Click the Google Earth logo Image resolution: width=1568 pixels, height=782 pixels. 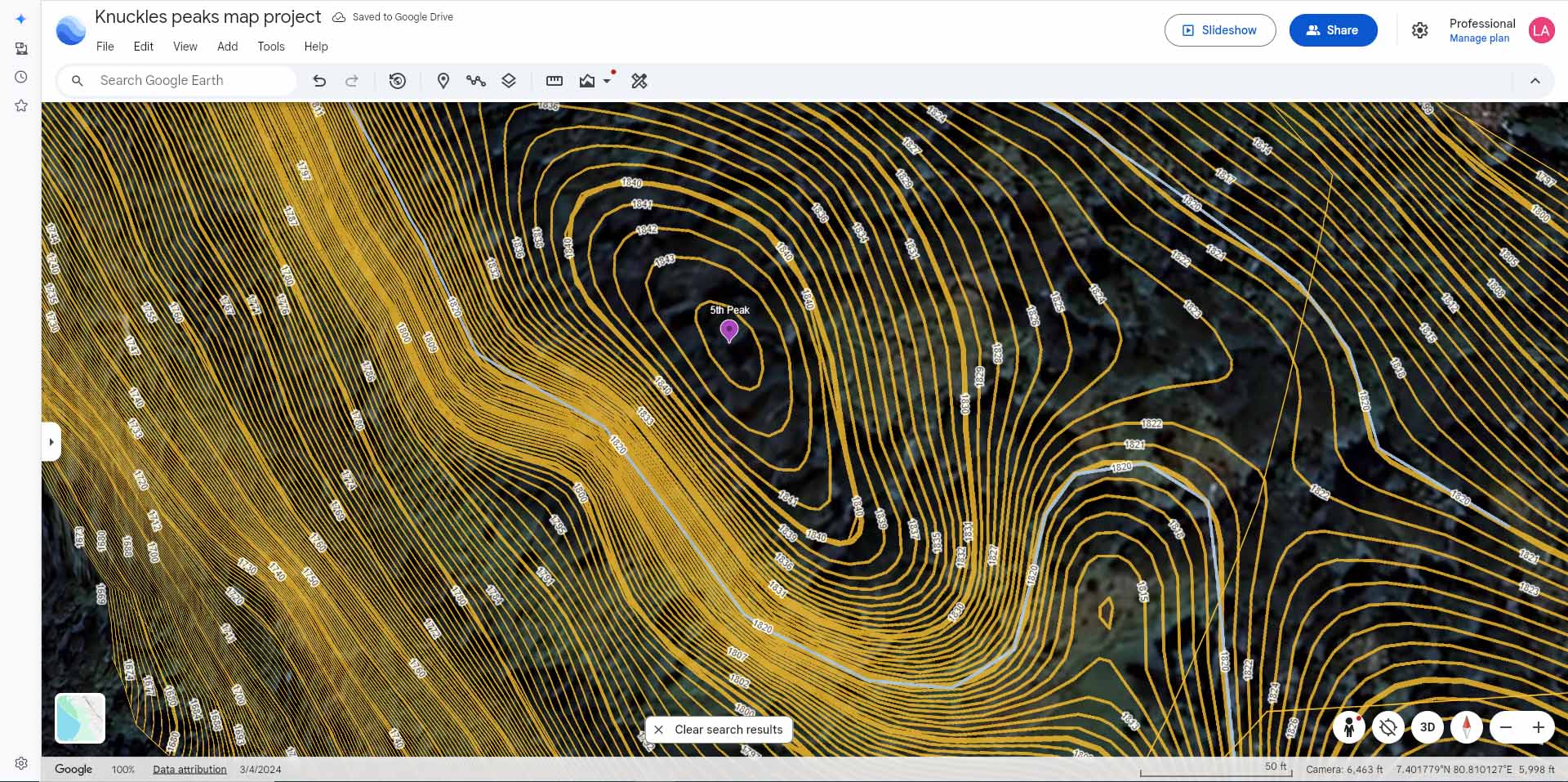[70, 30]
